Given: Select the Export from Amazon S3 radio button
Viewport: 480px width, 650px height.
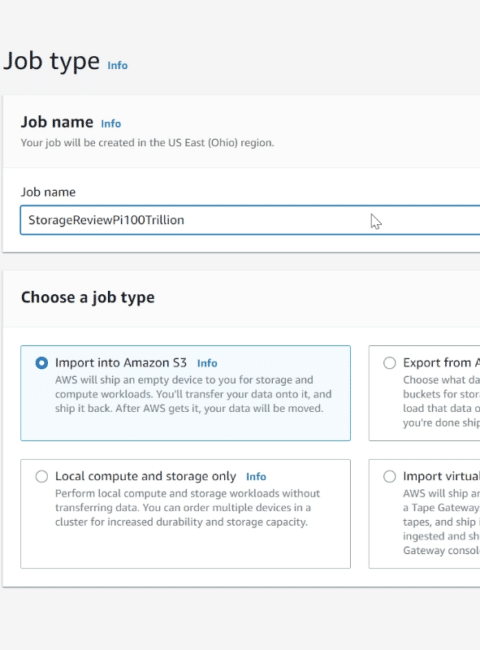Looking at the screenshot, I should pyautogui.click(x=389, y=363).
